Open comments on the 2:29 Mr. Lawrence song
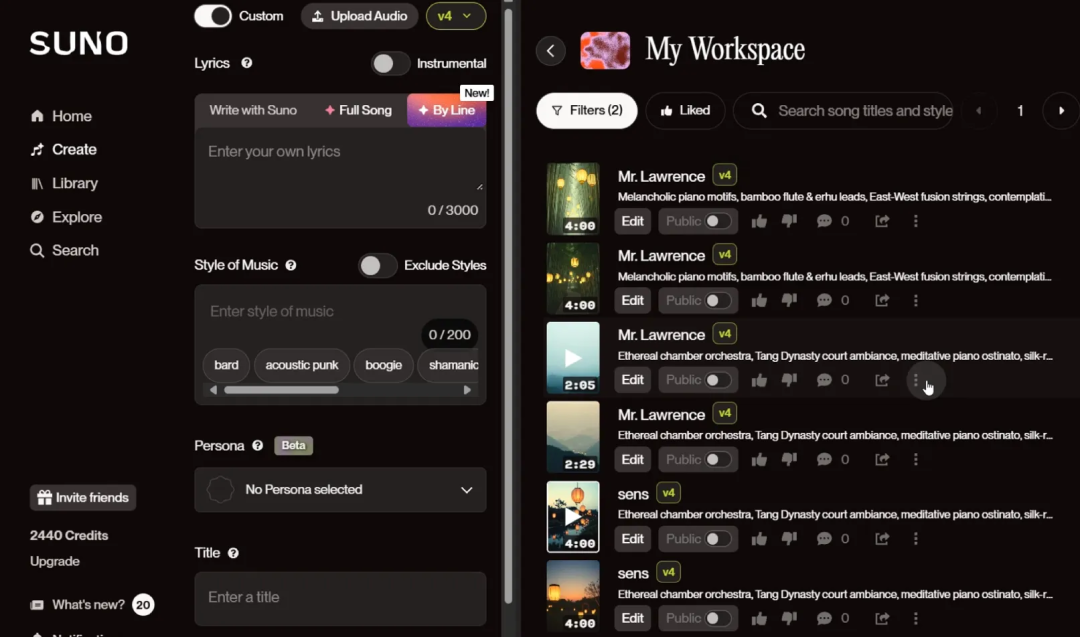The image size is (1080, 637). [x=824, y=459]
